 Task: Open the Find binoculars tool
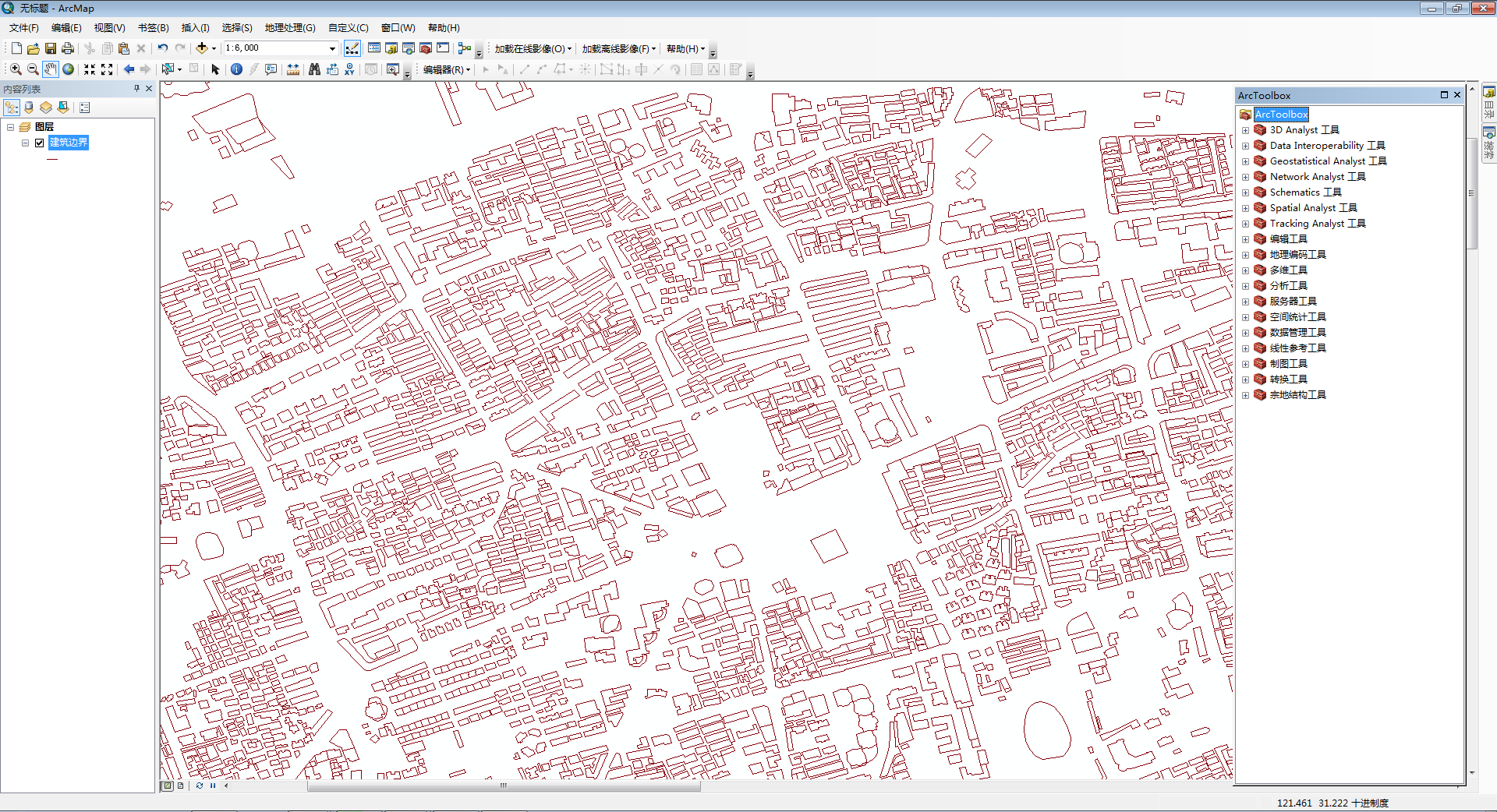click(314, 69)
